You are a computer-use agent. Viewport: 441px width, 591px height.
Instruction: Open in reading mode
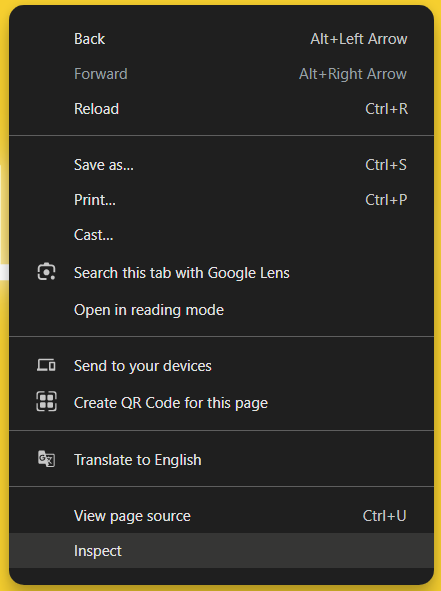point(222,310)
